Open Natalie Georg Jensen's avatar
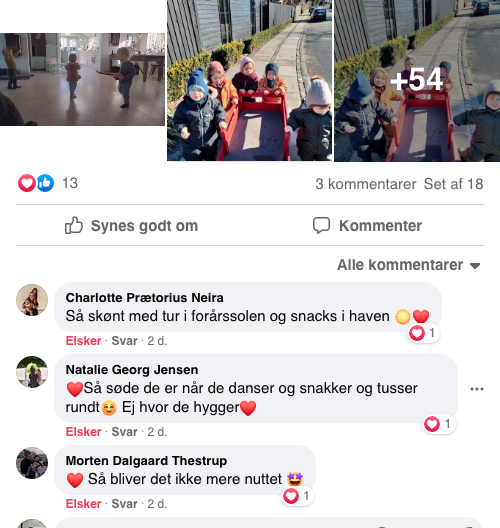 pyautogui.click(x=32, y=372)
